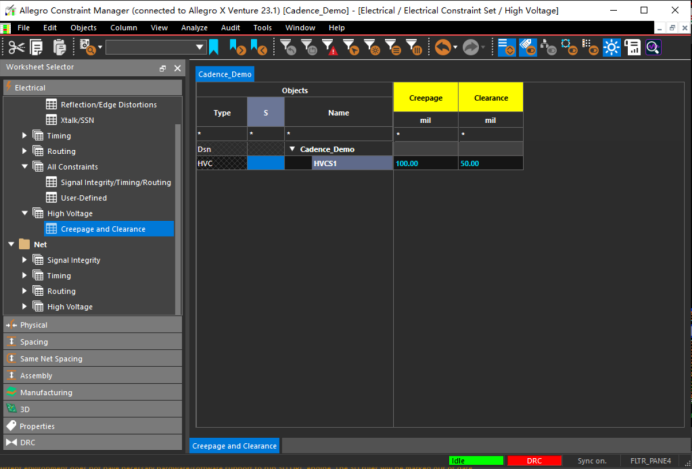The height and width of the screenshot is (470, 693).
Task: Open the Xtalk/SSN worksheet
Action: (x=77, y=120)
